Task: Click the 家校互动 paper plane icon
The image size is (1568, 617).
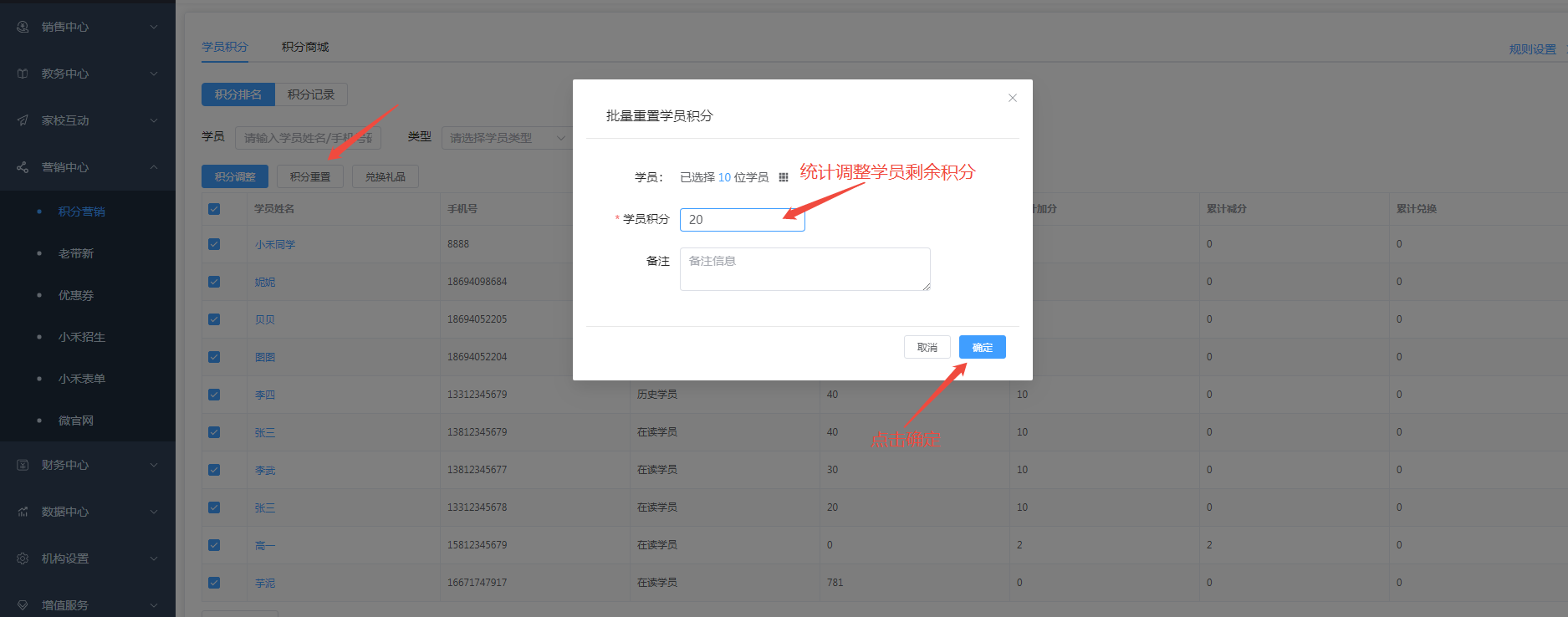Action: [x=23, y=120]
